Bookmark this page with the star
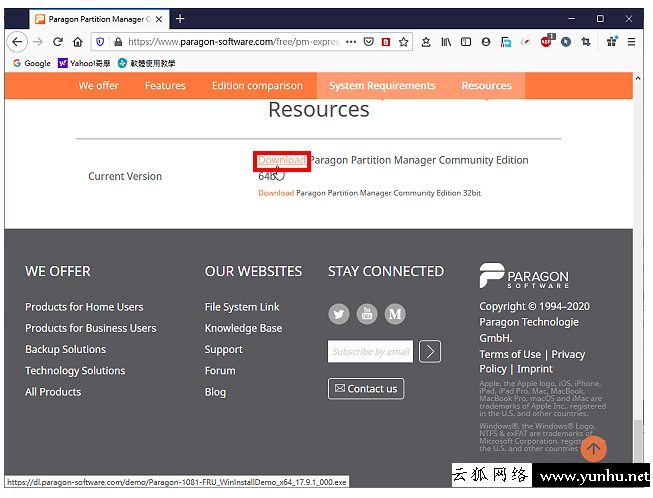The image size is (653, 498). (403, 42)
